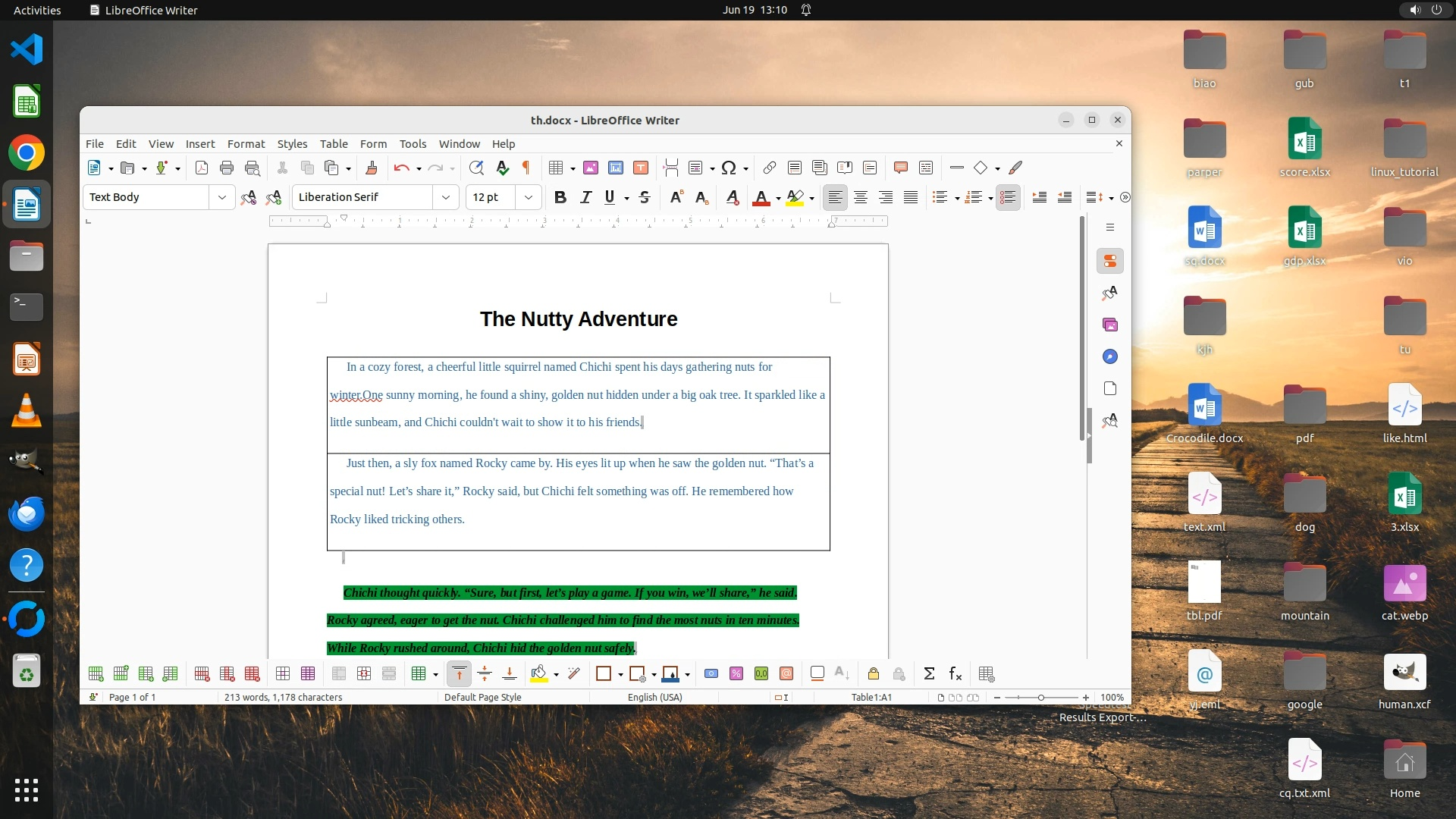The width and height of the screenshot is (1456, 819).
Task: Open Thunderbird from the dock
Action: click(27, 514)
